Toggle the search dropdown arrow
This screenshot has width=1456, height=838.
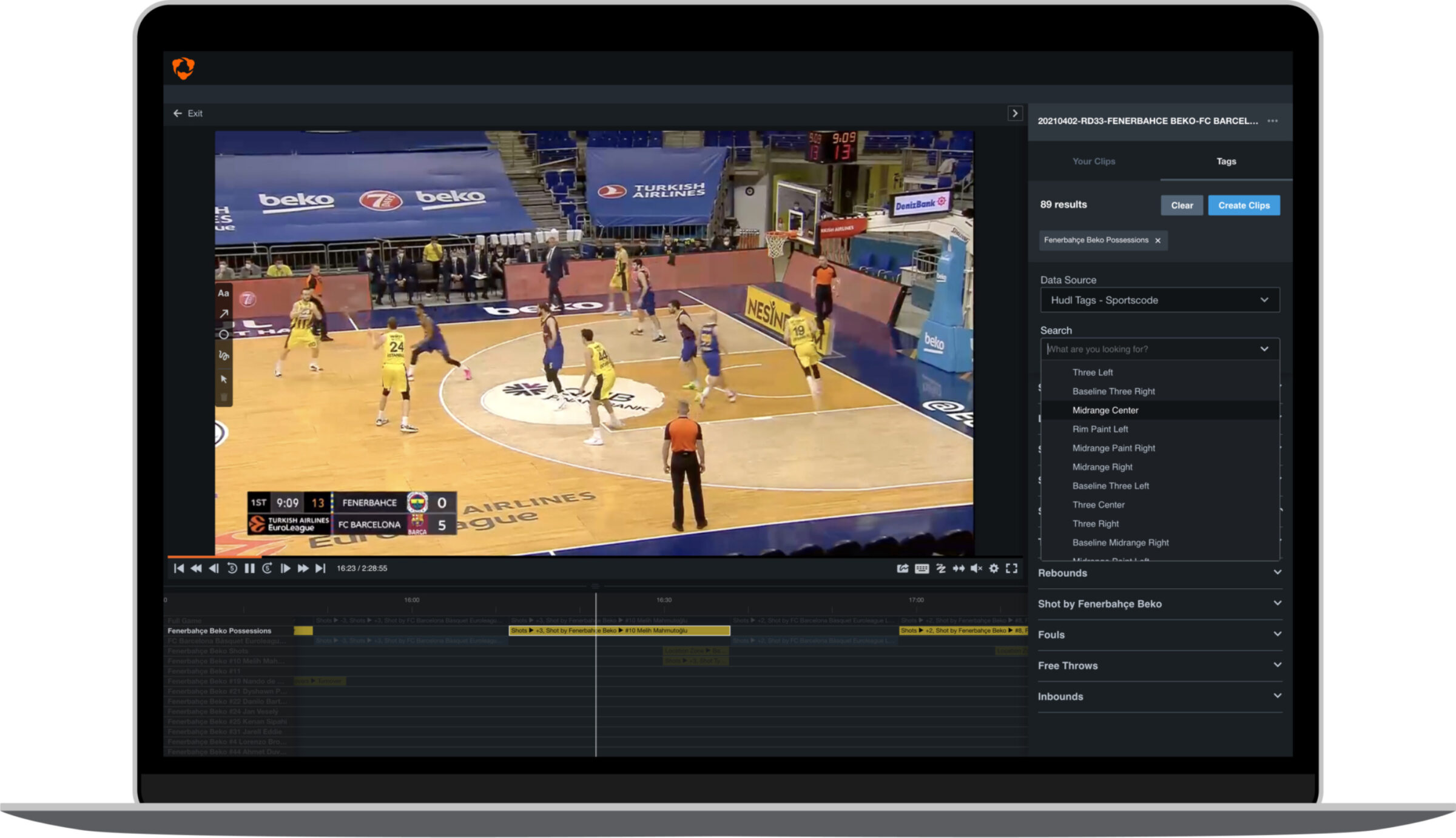coord(1264,349)
